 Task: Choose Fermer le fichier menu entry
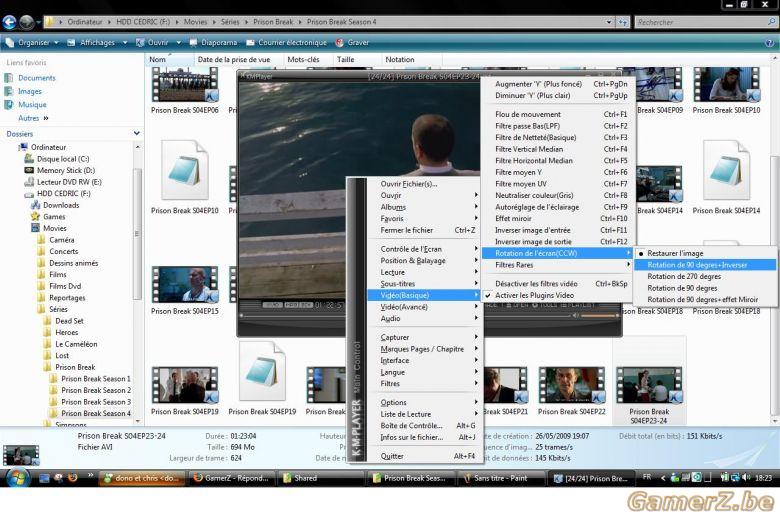423,230
